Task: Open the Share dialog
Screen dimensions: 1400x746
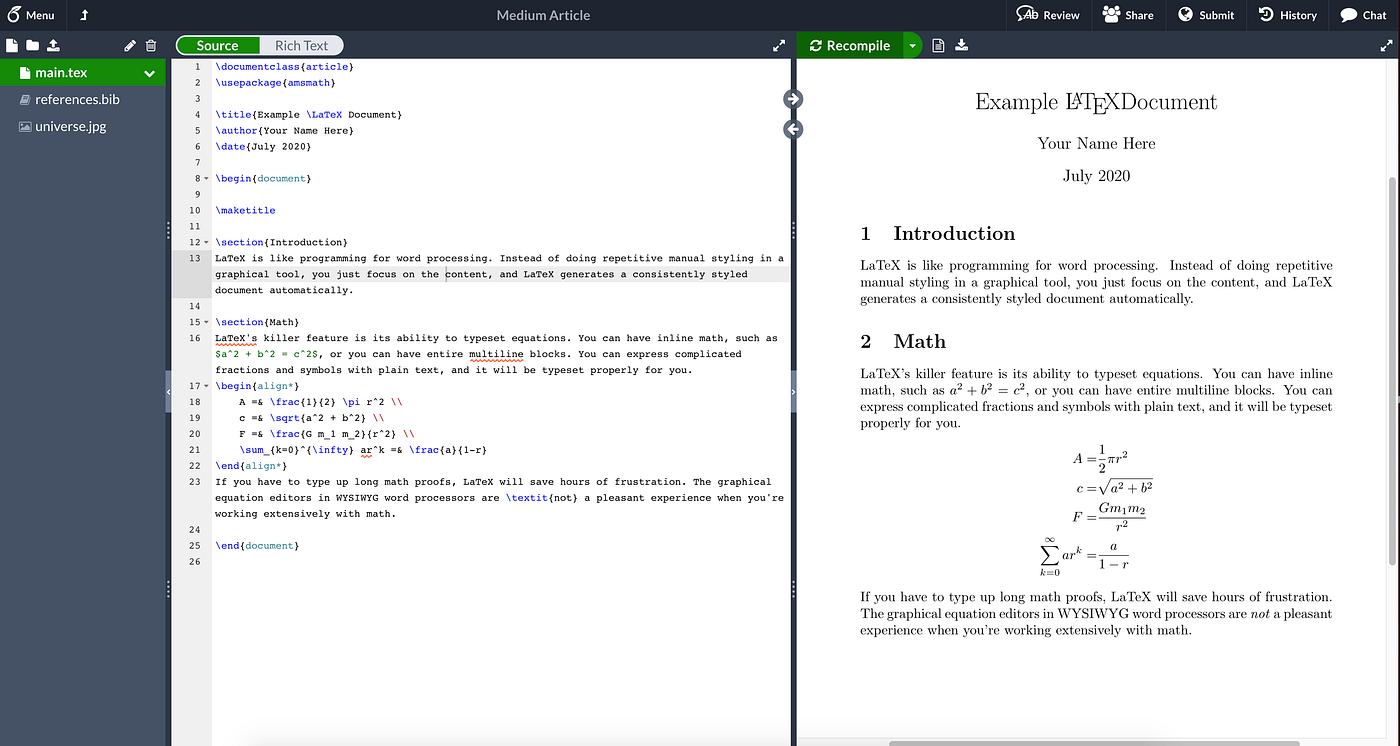Action: point(1128,15)
